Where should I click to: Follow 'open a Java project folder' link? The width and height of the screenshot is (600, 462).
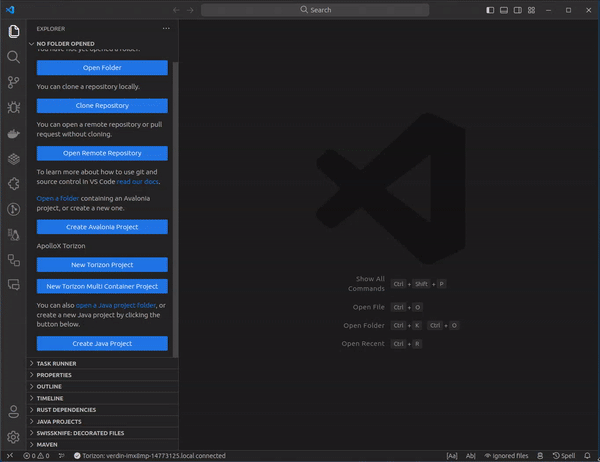[116, 305]
